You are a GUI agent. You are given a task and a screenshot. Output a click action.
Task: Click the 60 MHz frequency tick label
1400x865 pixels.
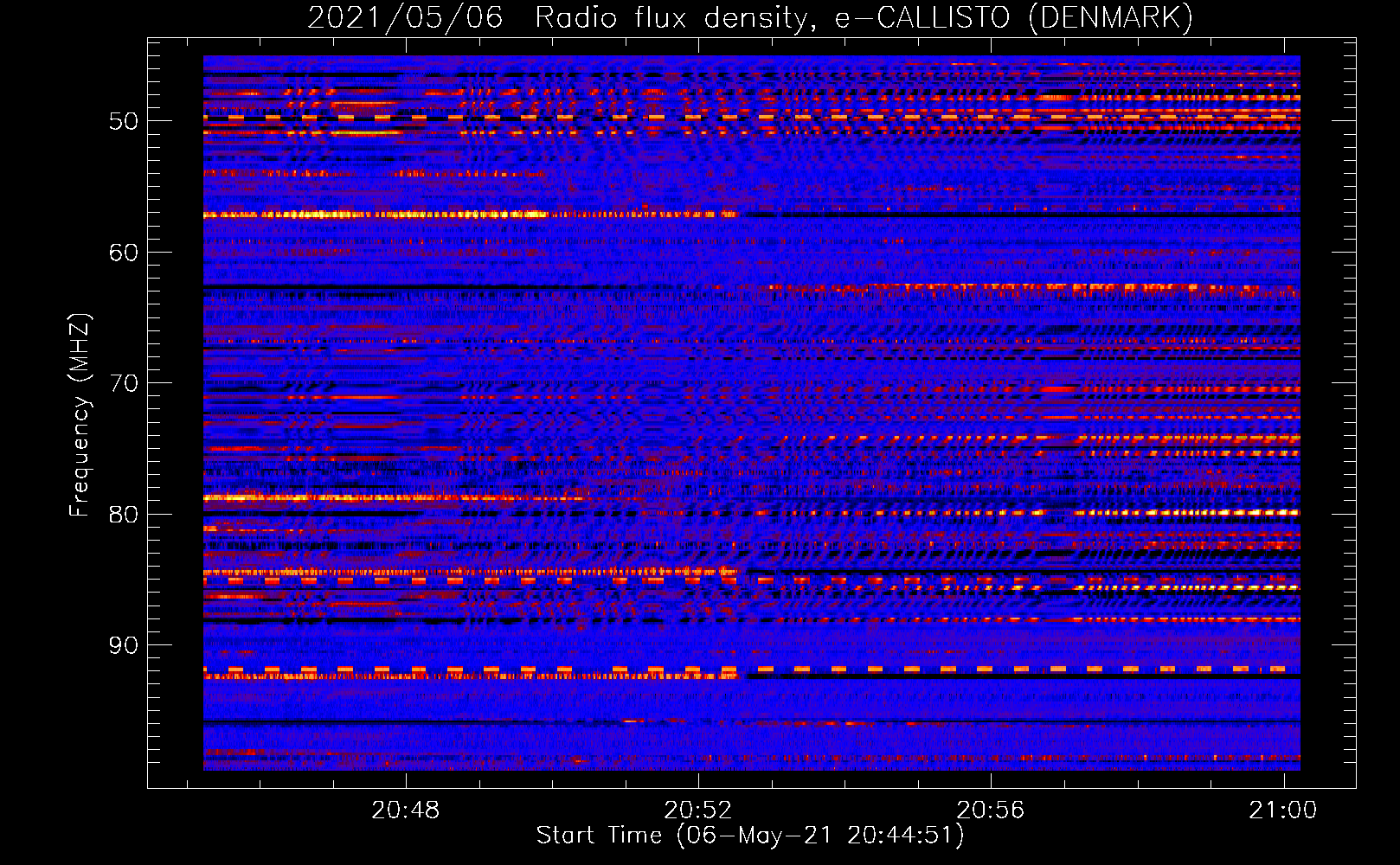pyautogui.click(x=124, y=253)
